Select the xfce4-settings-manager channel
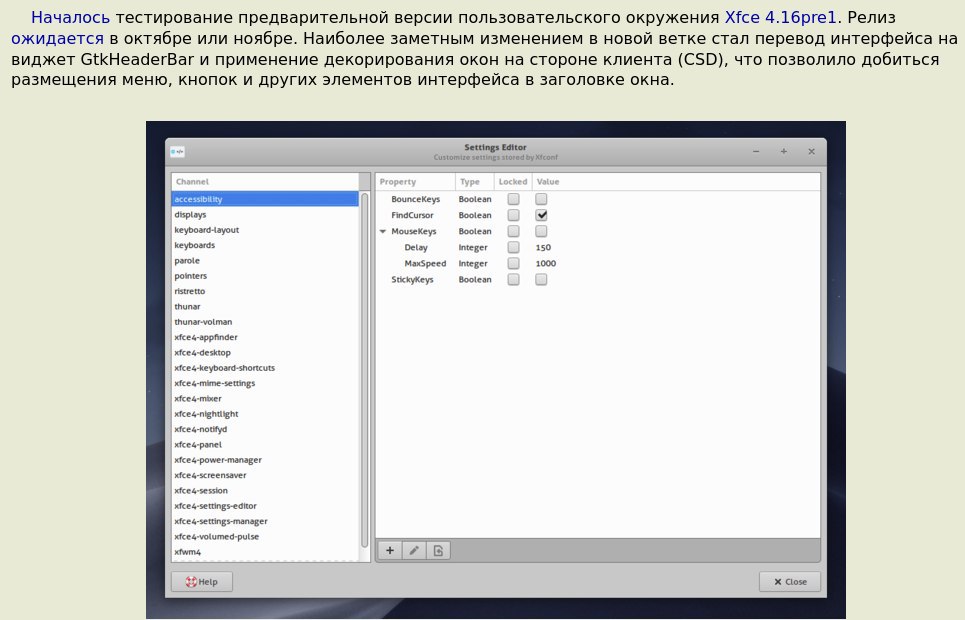This screenshot has height=620, width=965. coord(265,521)
